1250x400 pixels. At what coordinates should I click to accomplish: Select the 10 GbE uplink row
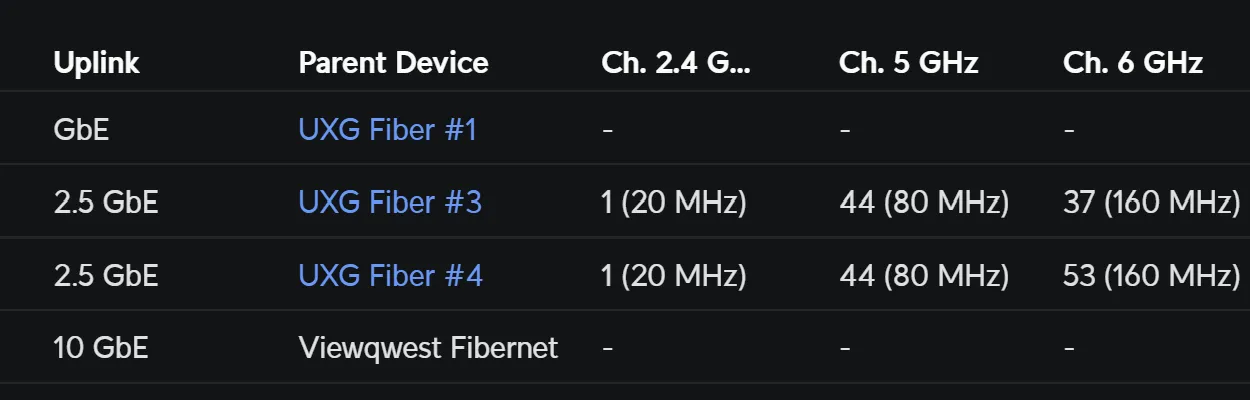click(x=625, y=348)
